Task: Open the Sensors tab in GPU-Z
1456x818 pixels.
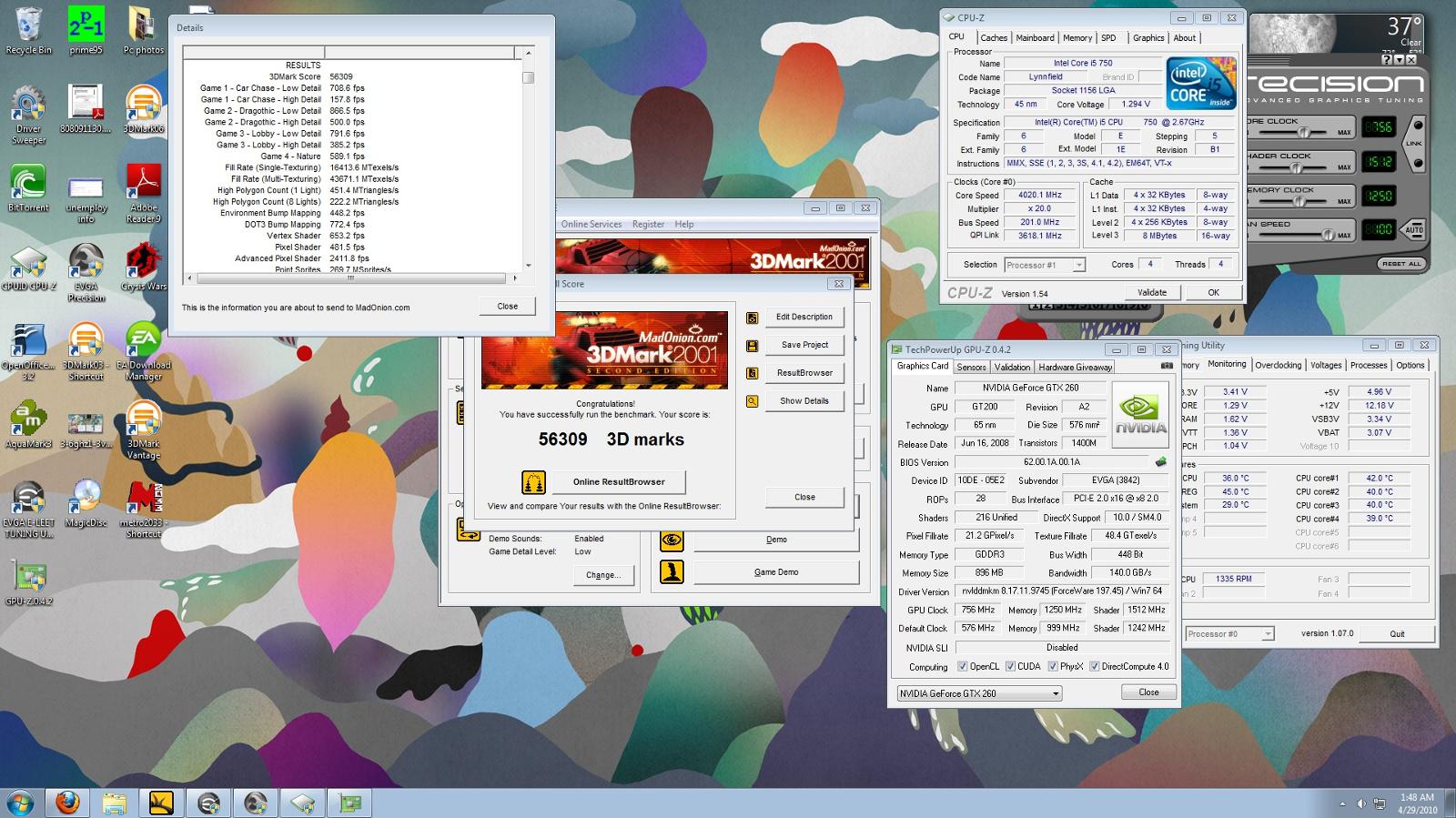Action: click(x=971, y=368)
